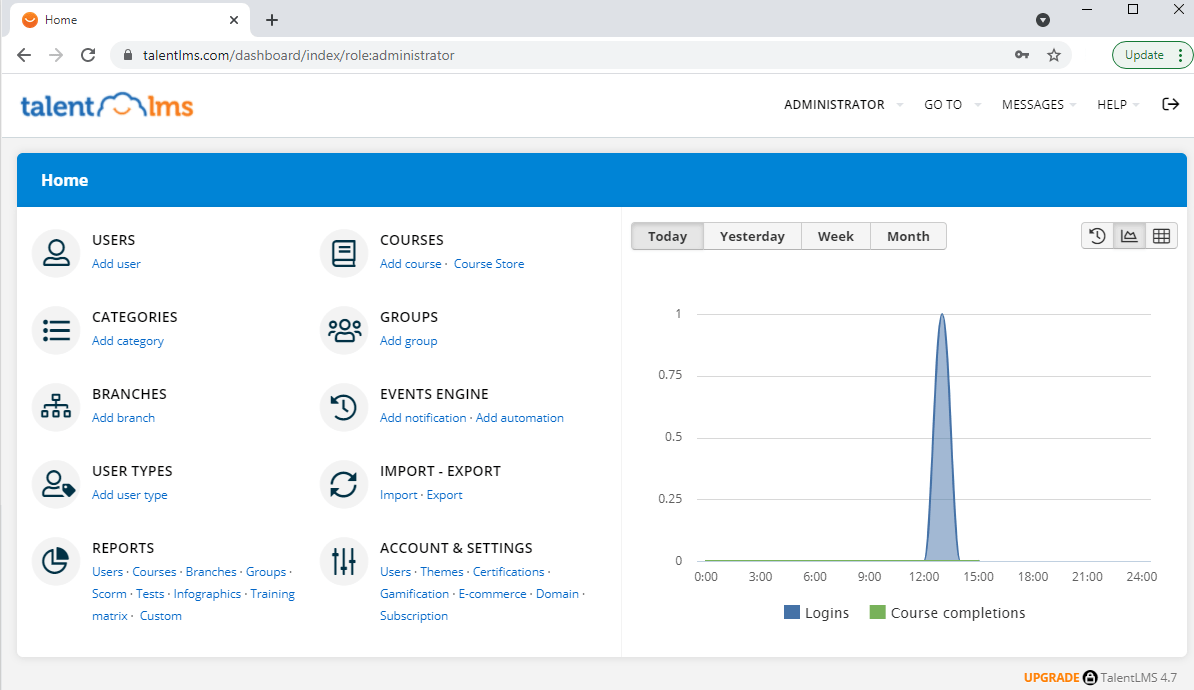Bookmark page with the star icon

1054,55
